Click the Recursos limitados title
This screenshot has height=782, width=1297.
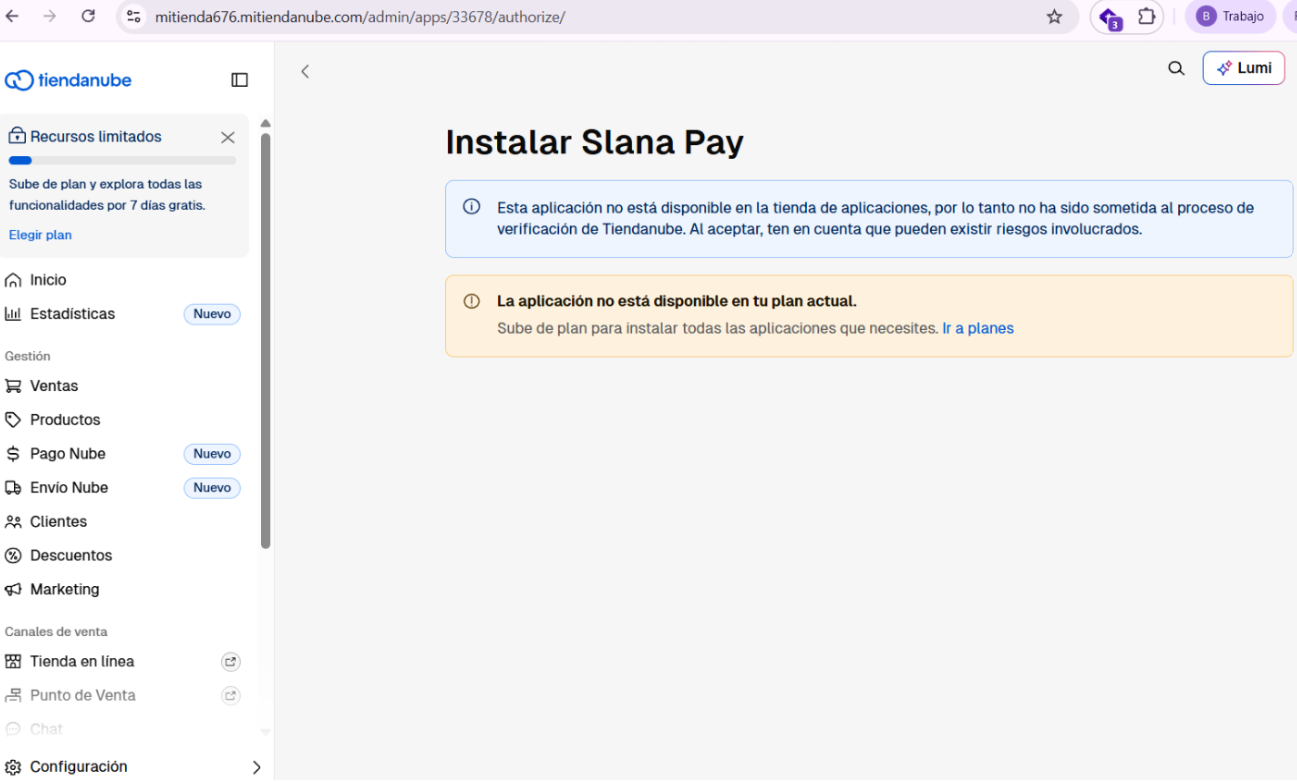coord(96,137)
